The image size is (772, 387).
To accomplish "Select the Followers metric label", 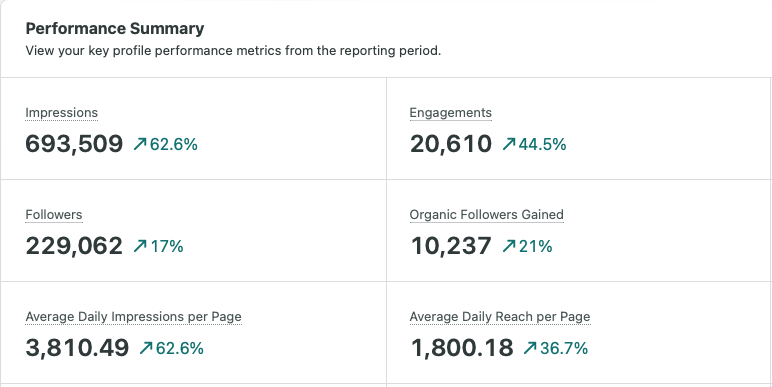I will coord(54,215).
